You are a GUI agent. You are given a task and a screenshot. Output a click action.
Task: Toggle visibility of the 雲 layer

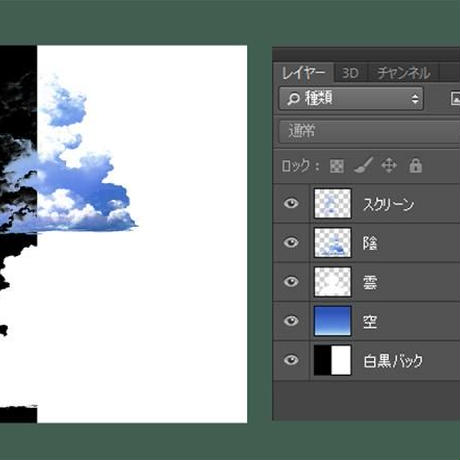(x=291, y=282)
